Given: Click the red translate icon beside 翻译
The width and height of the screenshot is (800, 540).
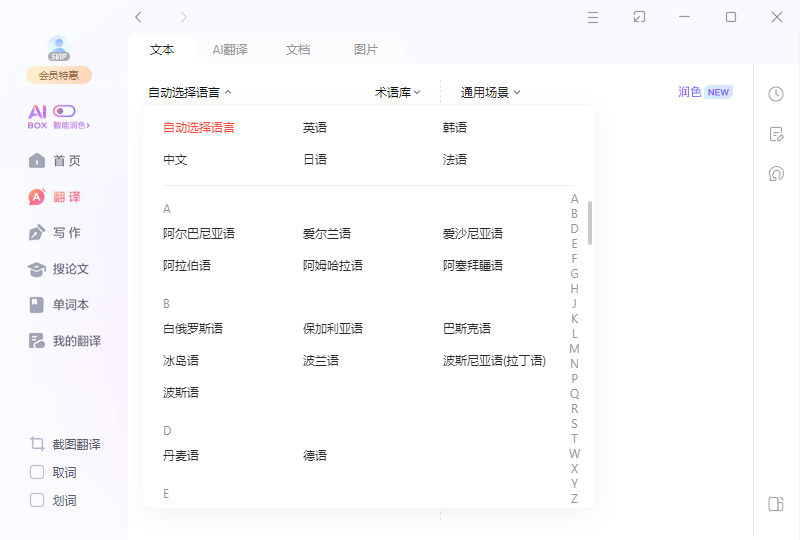Looking at the screenshot, I should 37,197.
